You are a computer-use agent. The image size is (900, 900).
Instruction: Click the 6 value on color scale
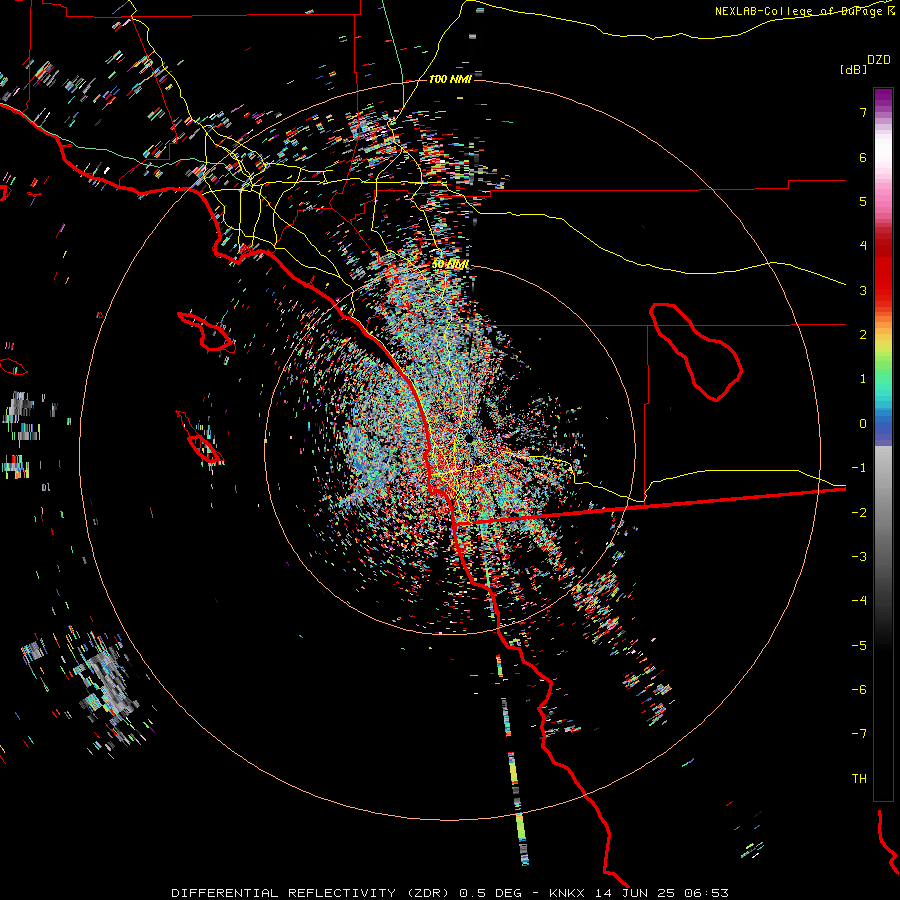coord(863,157)
